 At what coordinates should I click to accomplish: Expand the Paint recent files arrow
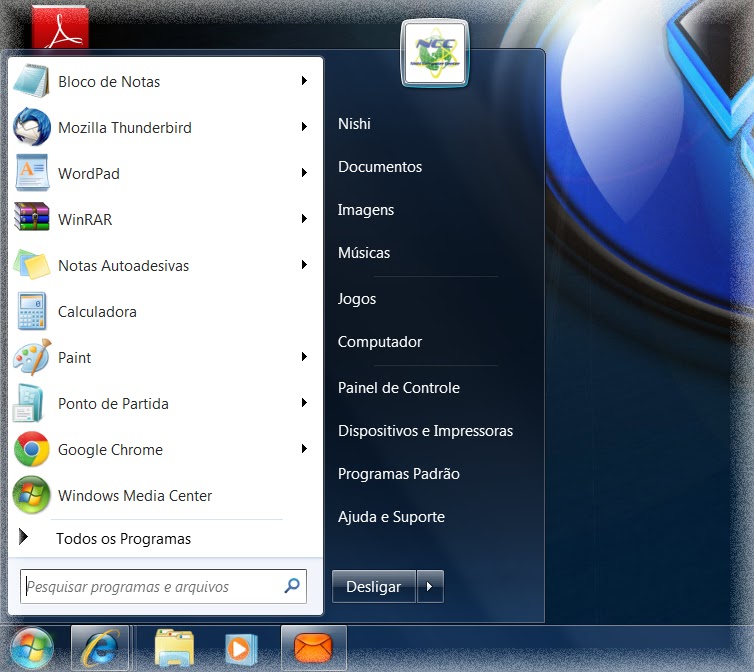304,356
